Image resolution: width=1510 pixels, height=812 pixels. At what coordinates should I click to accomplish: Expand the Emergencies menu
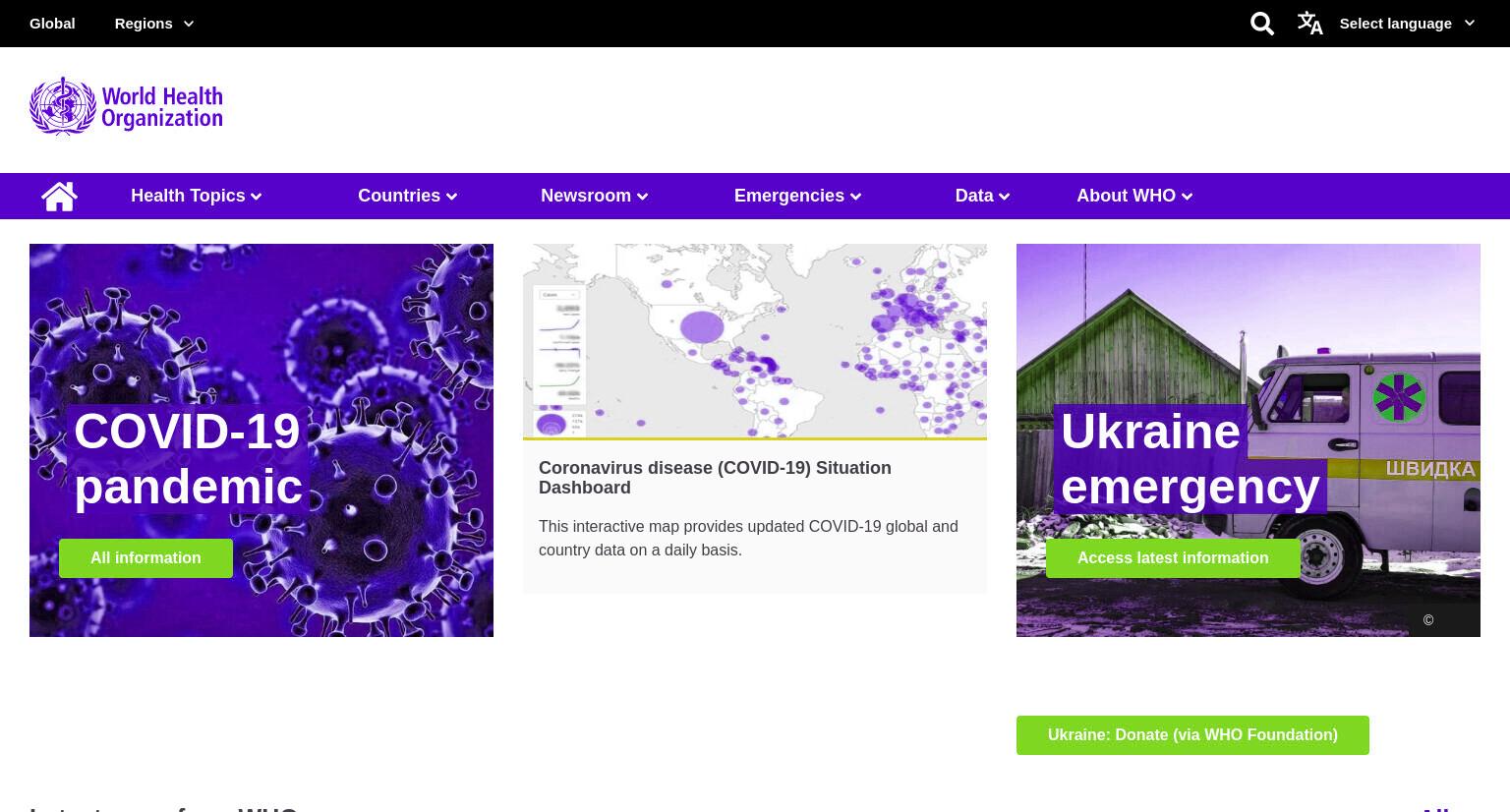click(x=798, y=196)
